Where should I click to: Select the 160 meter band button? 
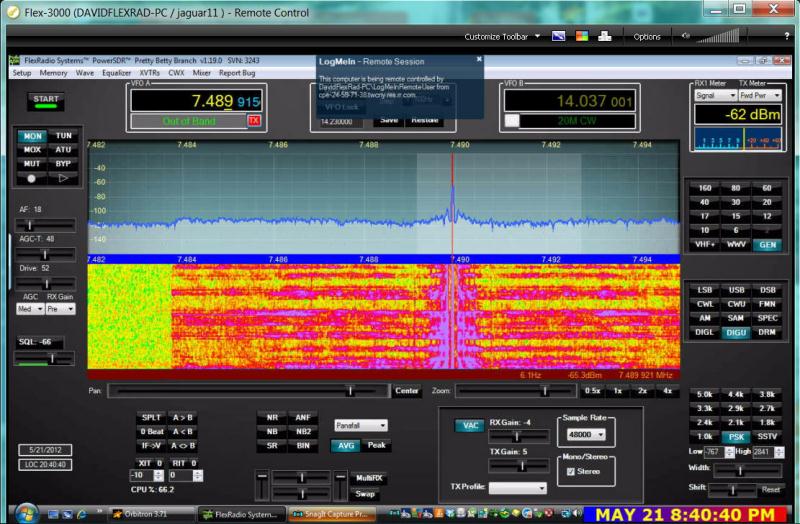point(705,188)
